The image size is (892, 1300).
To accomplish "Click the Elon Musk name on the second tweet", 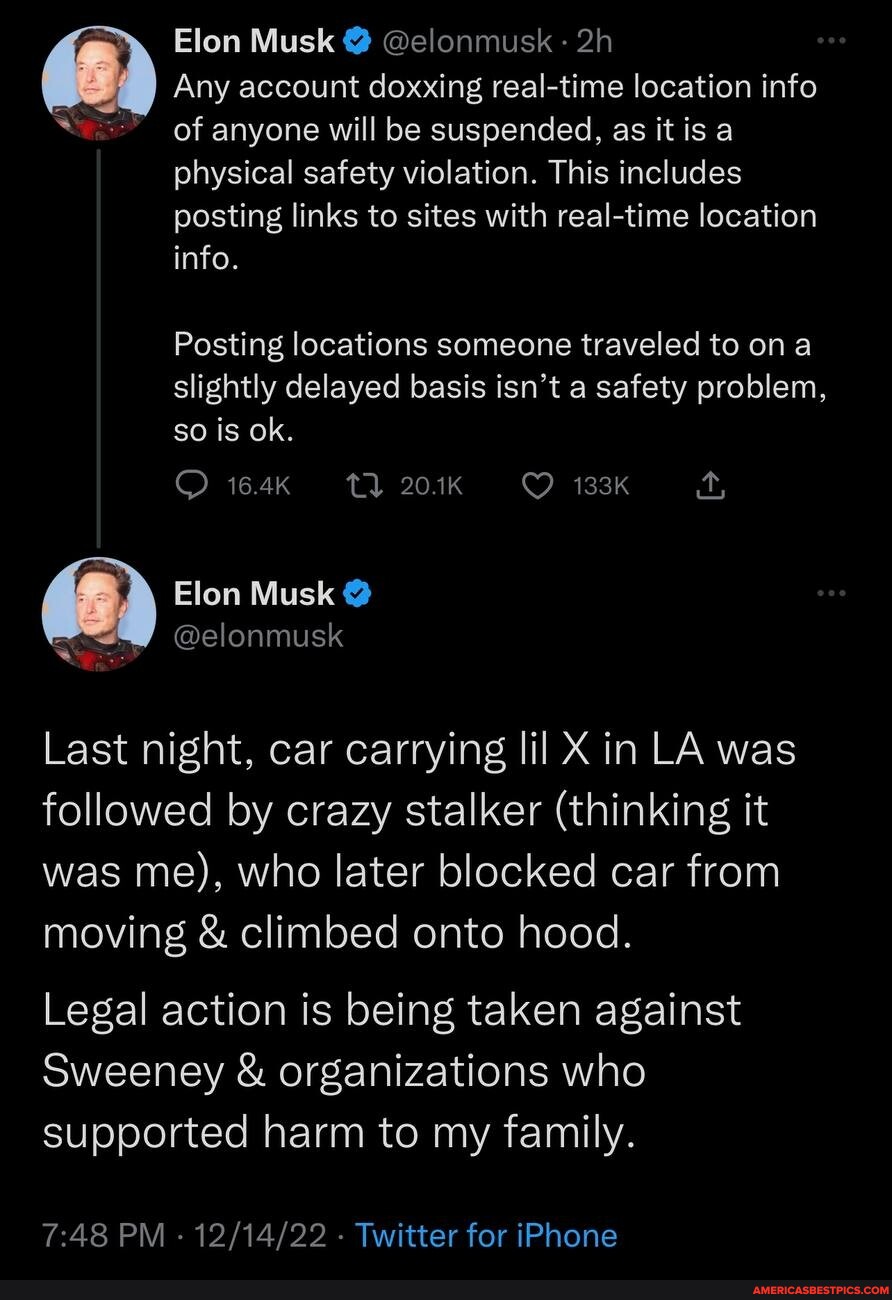I will [x=254, y=593].
